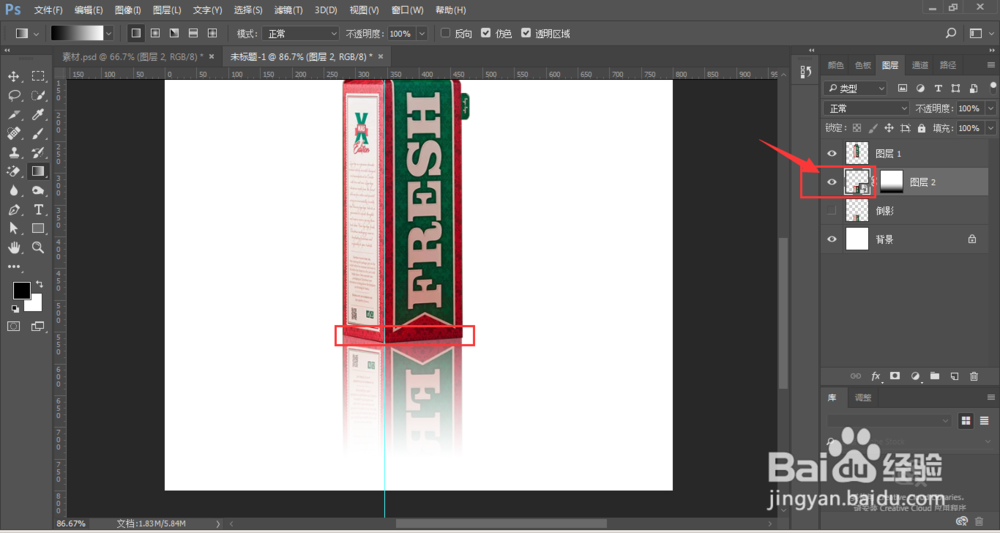Open layer 填充 slider dropdown
The width and height of the screenshot is (1000, 533).
990,128
